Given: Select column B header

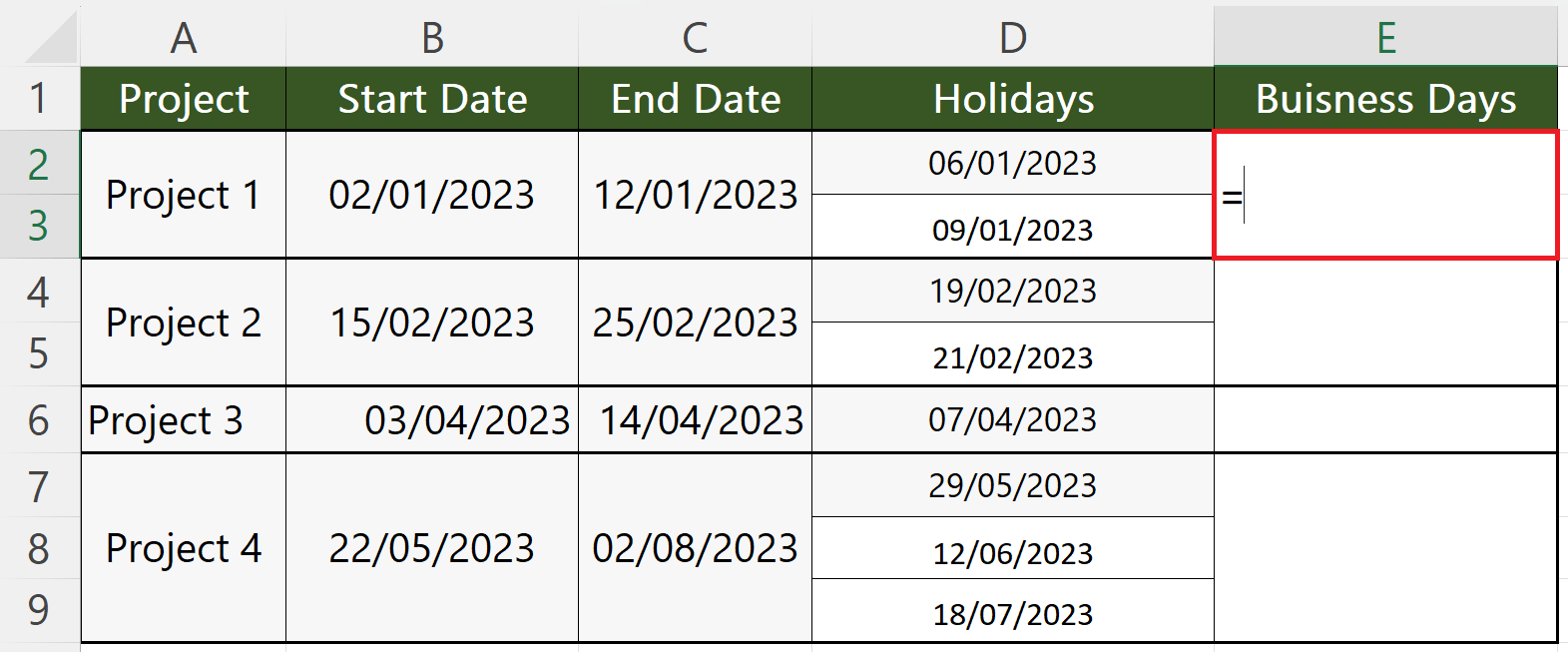Looking at the screenshot, I should tap(431, 37).
